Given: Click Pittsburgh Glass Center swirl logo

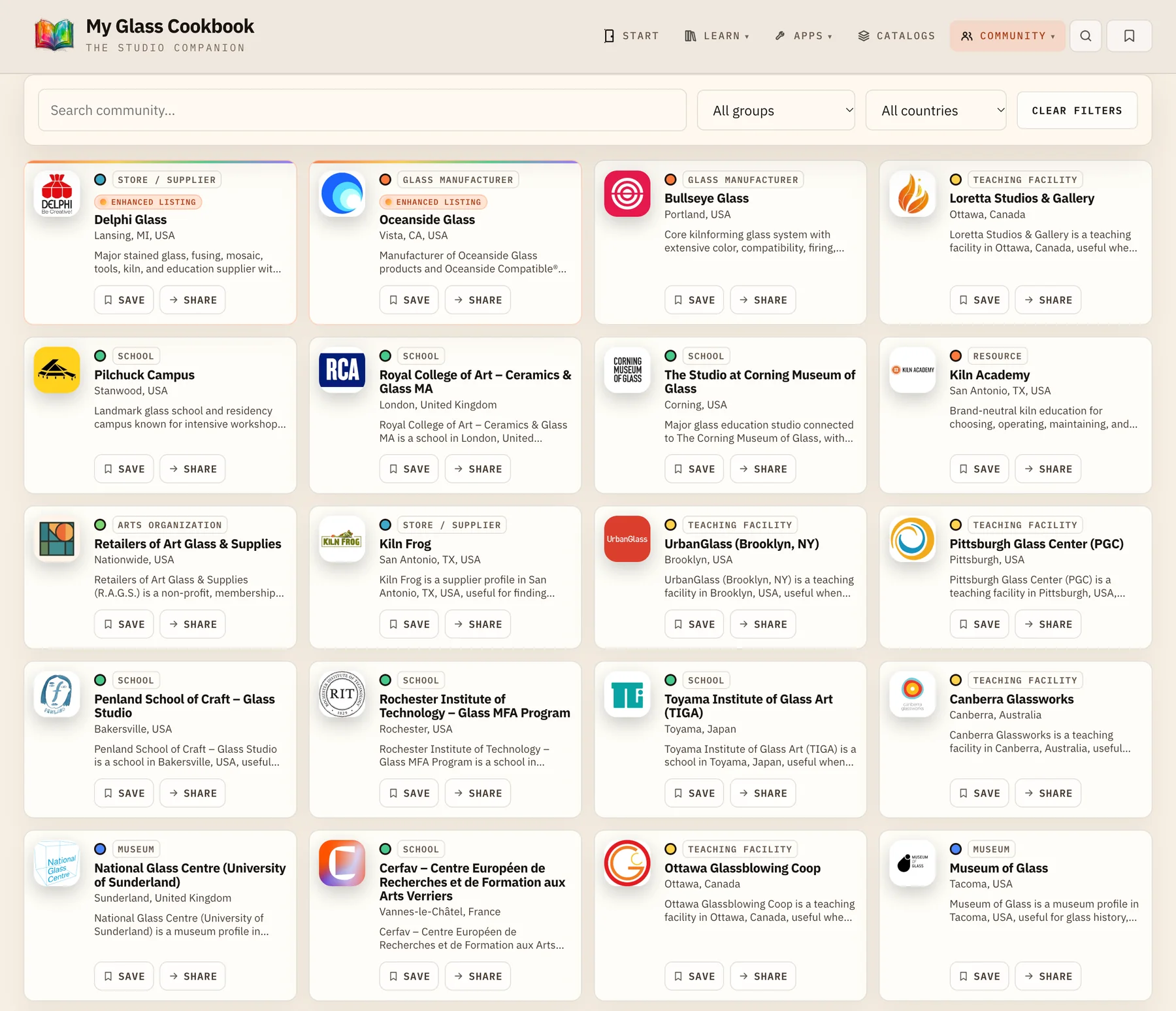Looking at the screenshot, I should [913, 539].
